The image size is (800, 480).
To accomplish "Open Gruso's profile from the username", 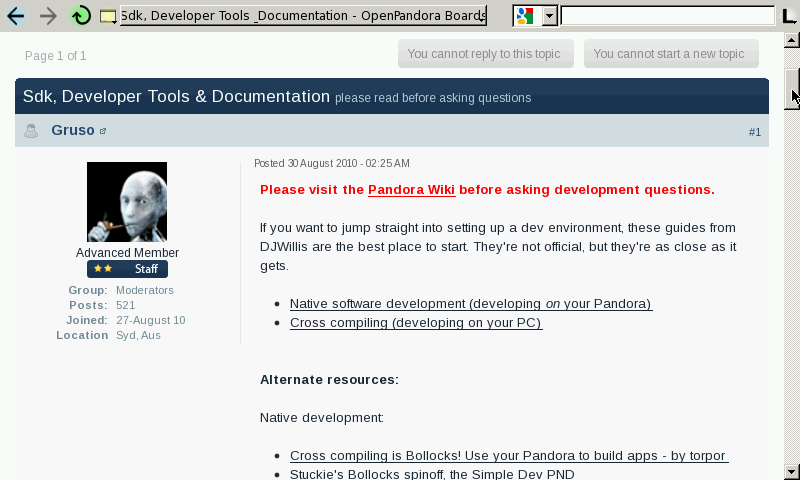I will click(x=72, y=130).
